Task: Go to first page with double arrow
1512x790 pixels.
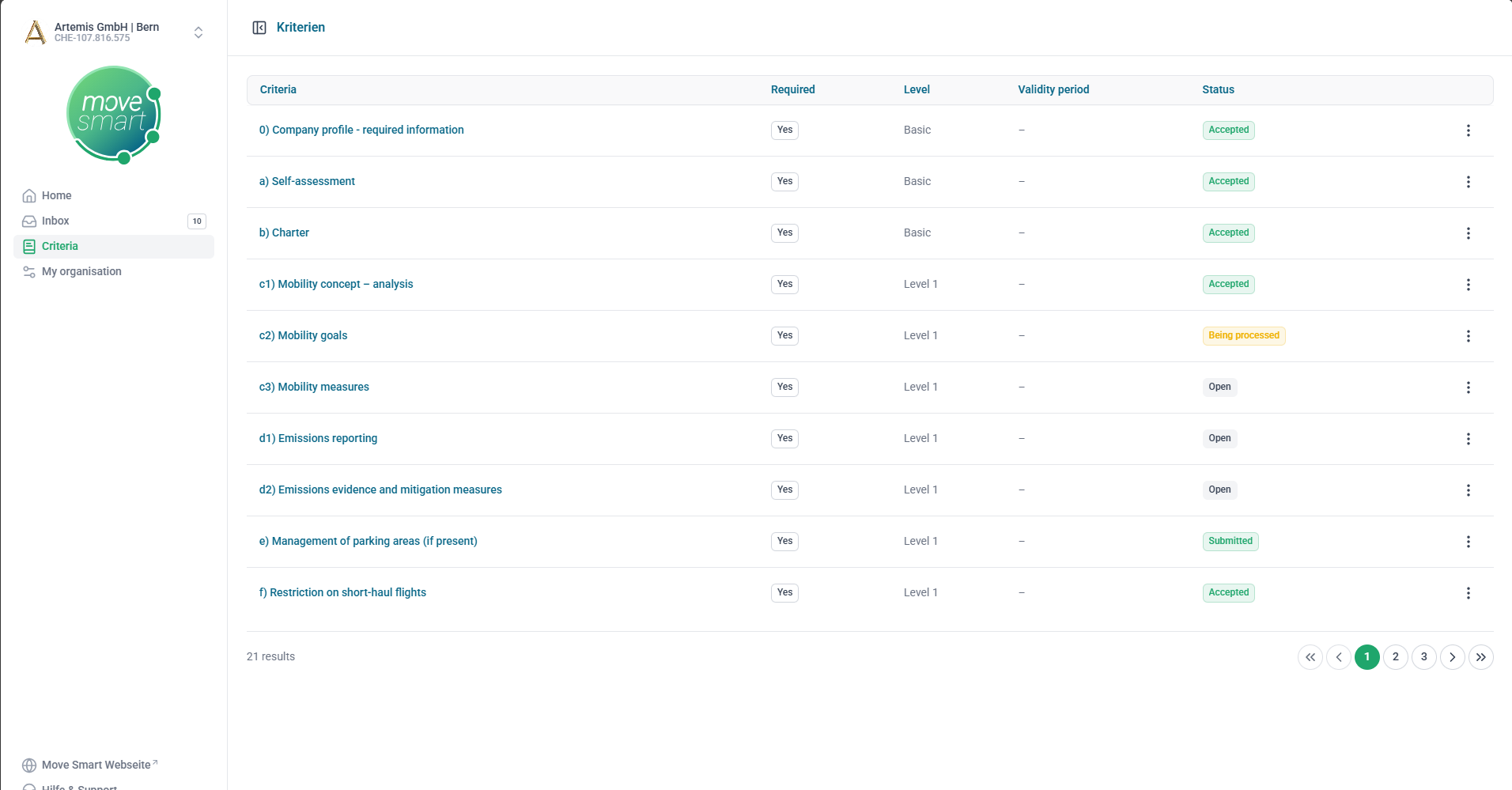Action: [1310, 657]
